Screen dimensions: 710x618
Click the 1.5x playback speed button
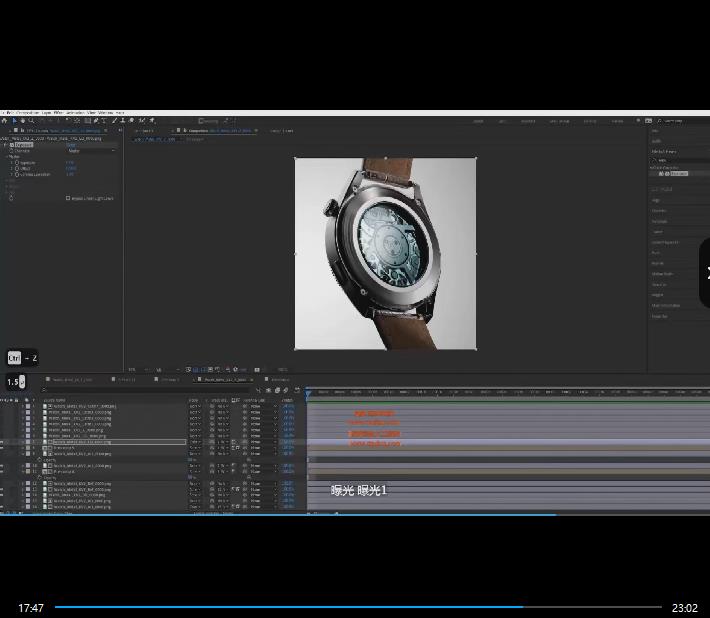[16, 381]
